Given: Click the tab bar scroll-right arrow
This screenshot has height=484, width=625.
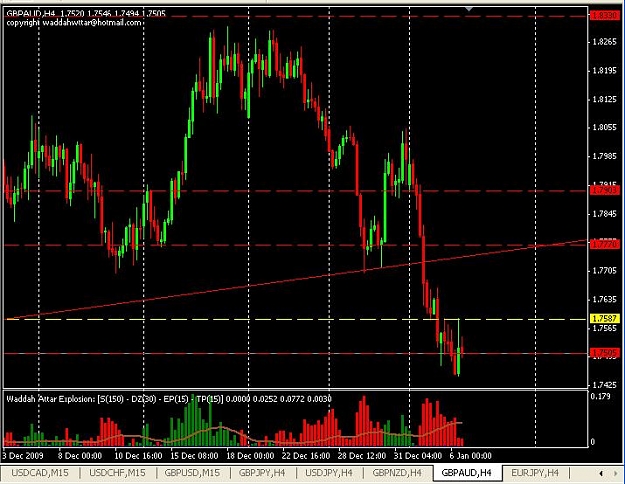Looking at the screenshot, I should click(614, 474).
